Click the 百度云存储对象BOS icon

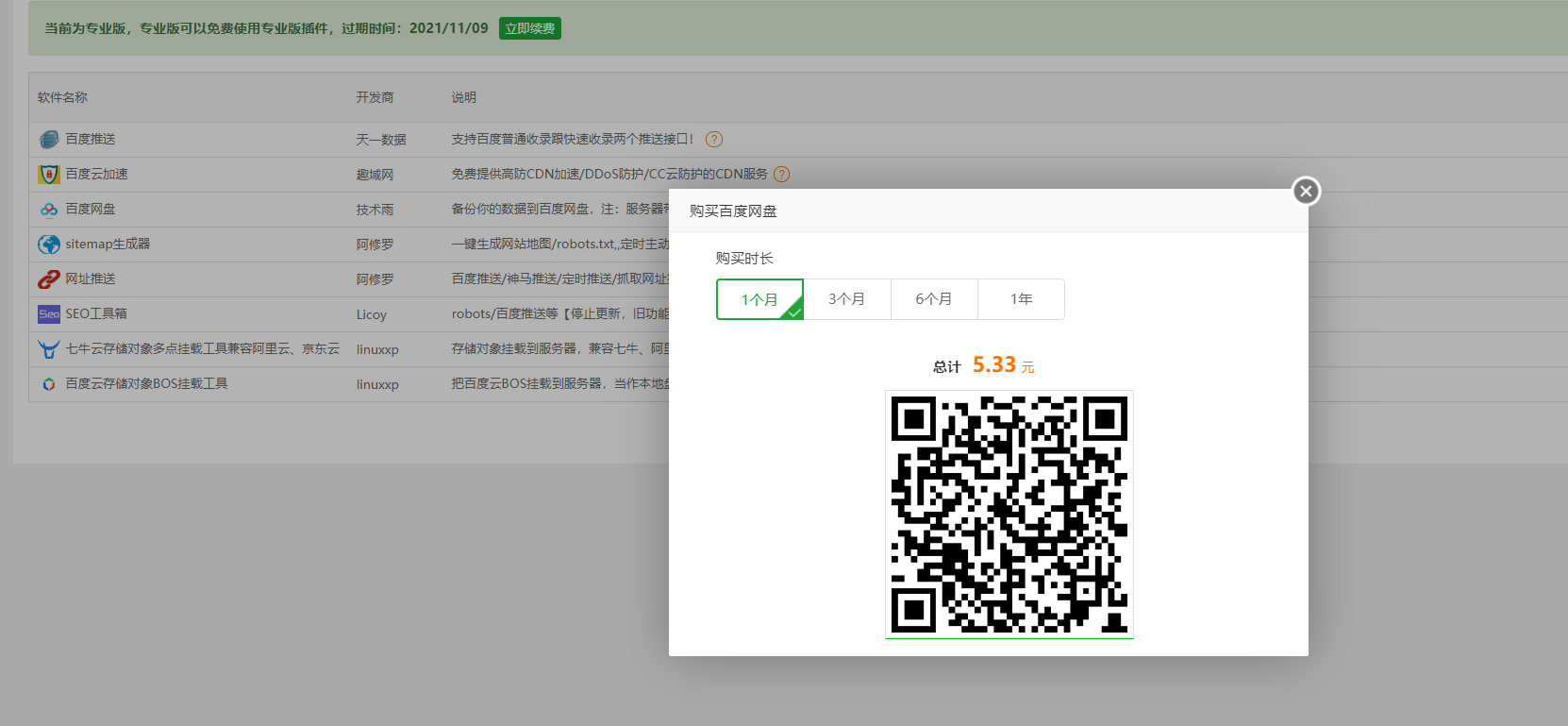[49, 384]
